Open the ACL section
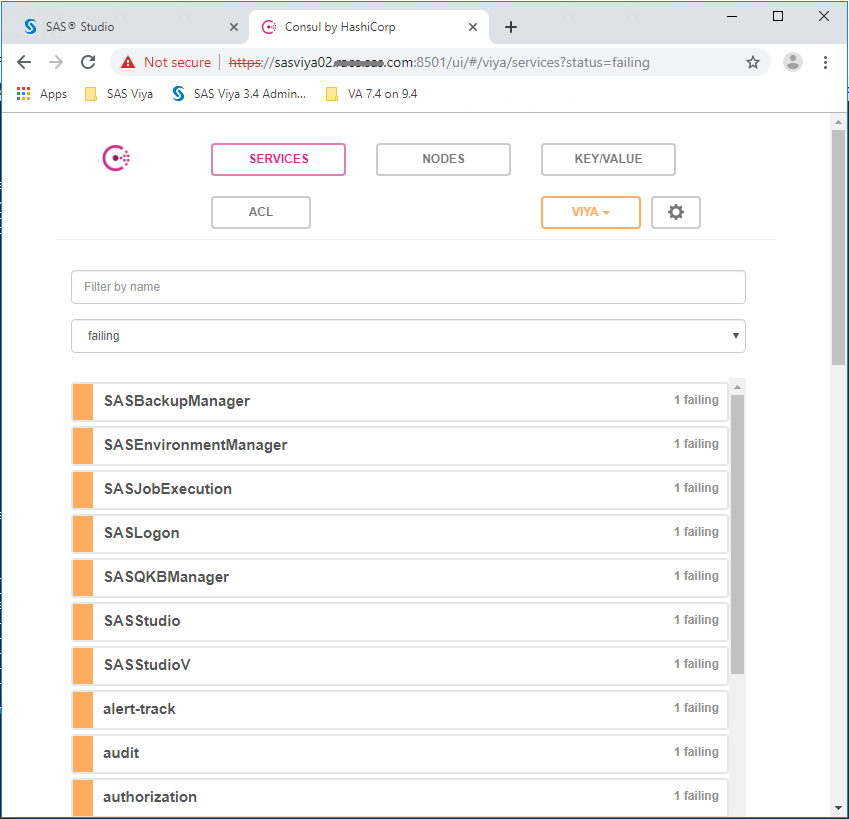 point(260,212)
